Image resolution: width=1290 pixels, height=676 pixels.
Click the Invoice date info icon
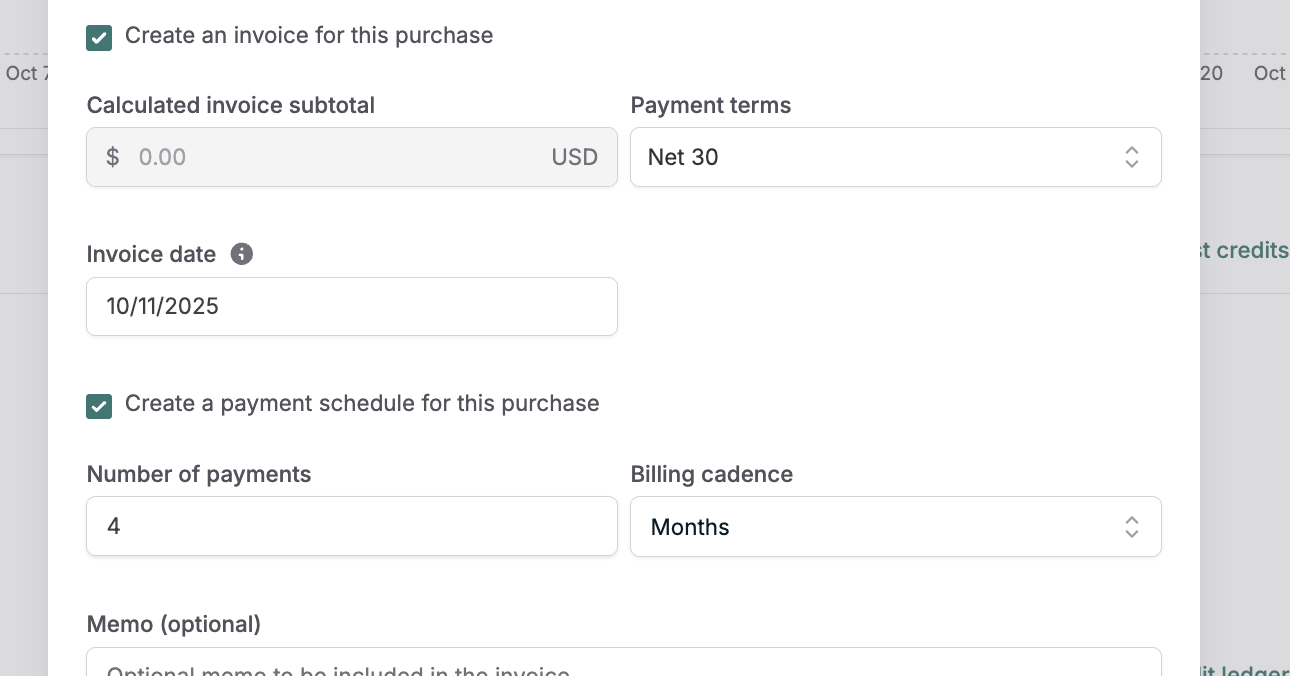pos(241,254)
